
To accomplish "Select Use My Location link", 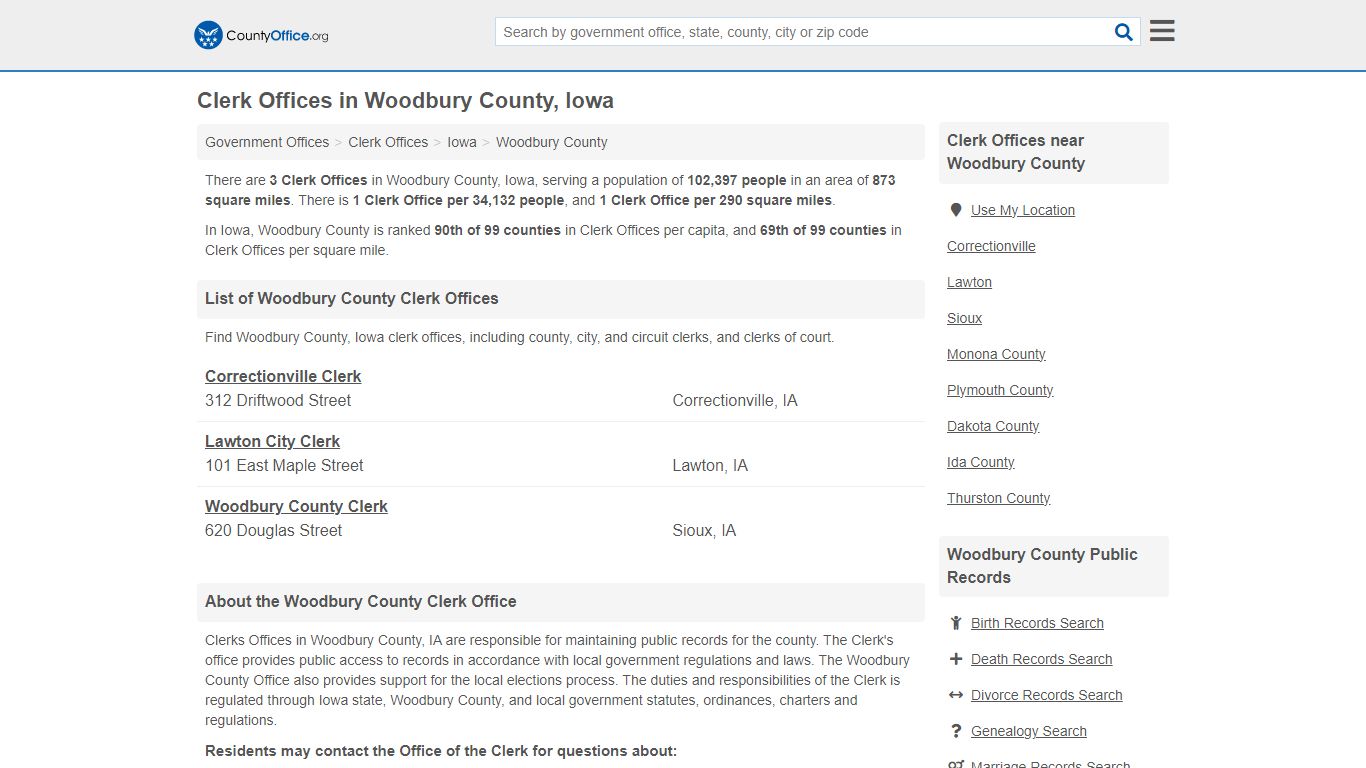I will coord(1023,210).
